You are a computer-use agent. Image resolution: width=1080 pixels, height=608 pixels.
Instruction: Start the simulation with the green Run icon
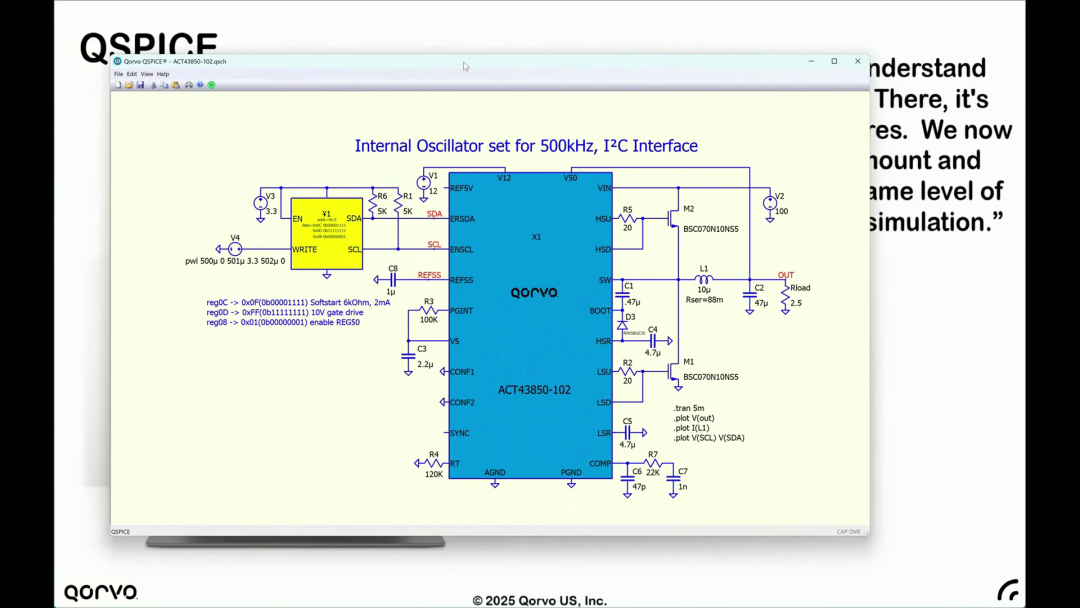[x=211, y=85]
